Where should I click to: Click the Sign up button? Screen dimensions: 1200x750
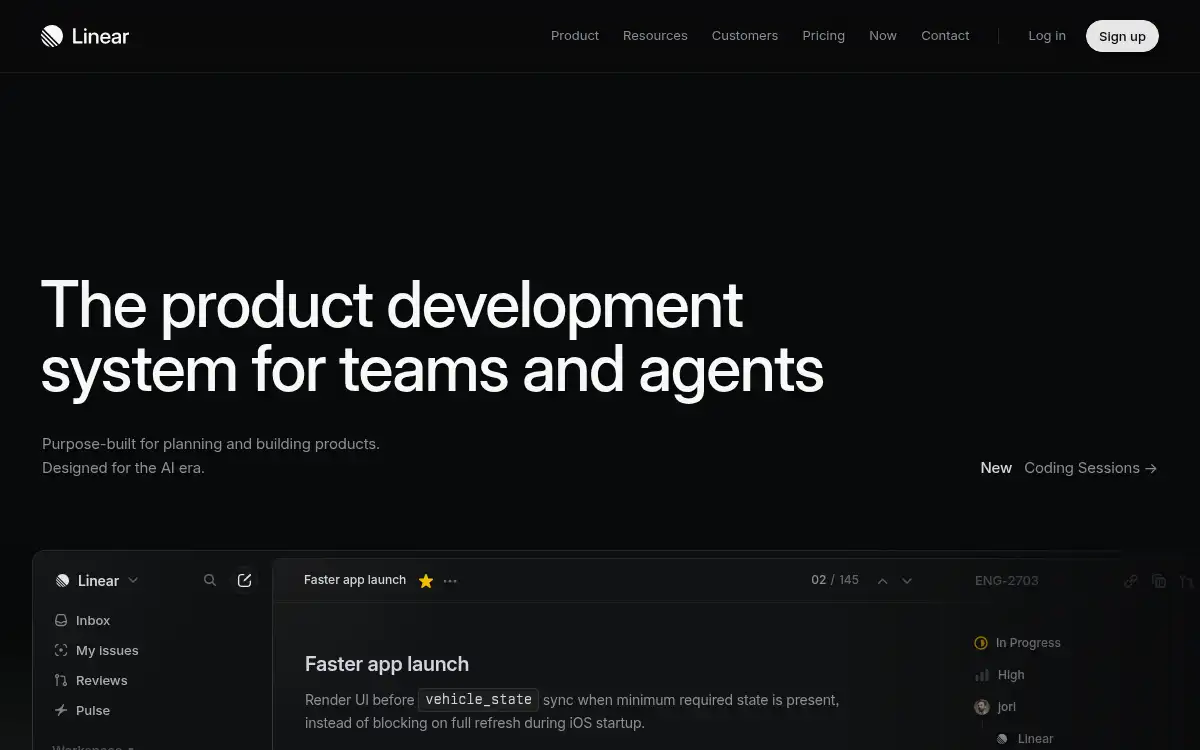coord(1122,36)
